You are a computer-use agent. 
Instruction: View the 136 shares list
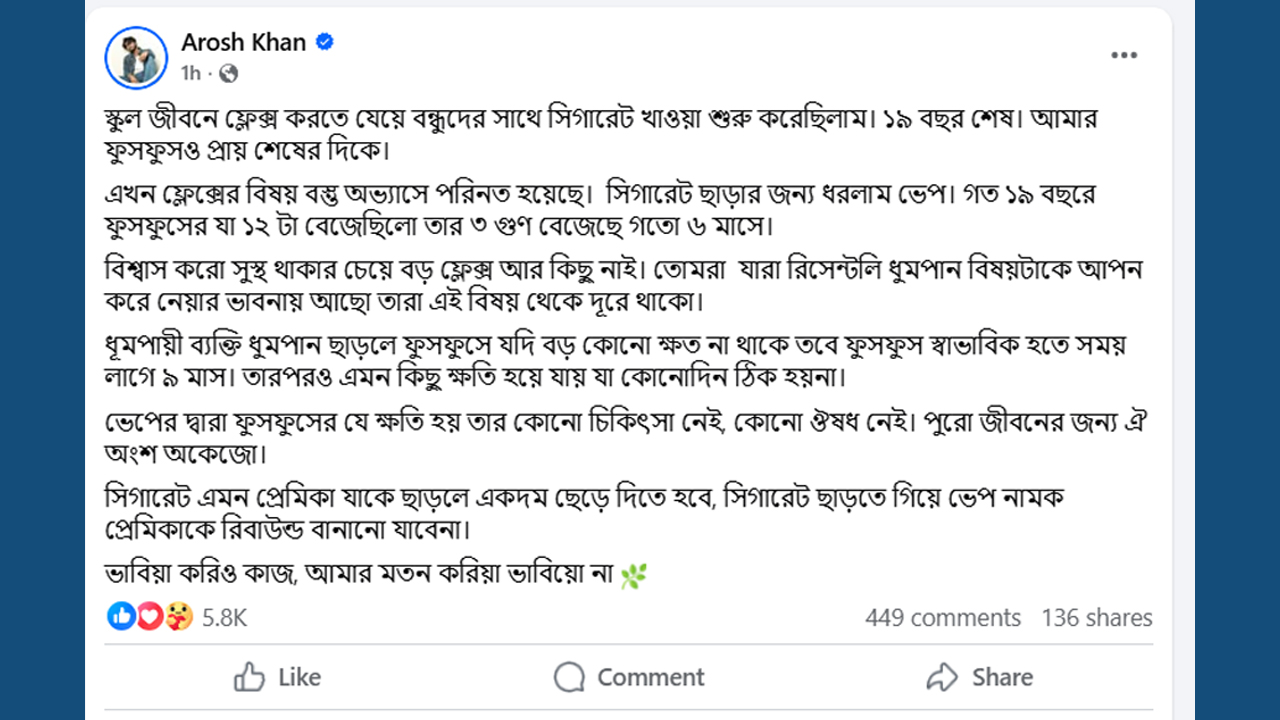tap(1096, 618)
